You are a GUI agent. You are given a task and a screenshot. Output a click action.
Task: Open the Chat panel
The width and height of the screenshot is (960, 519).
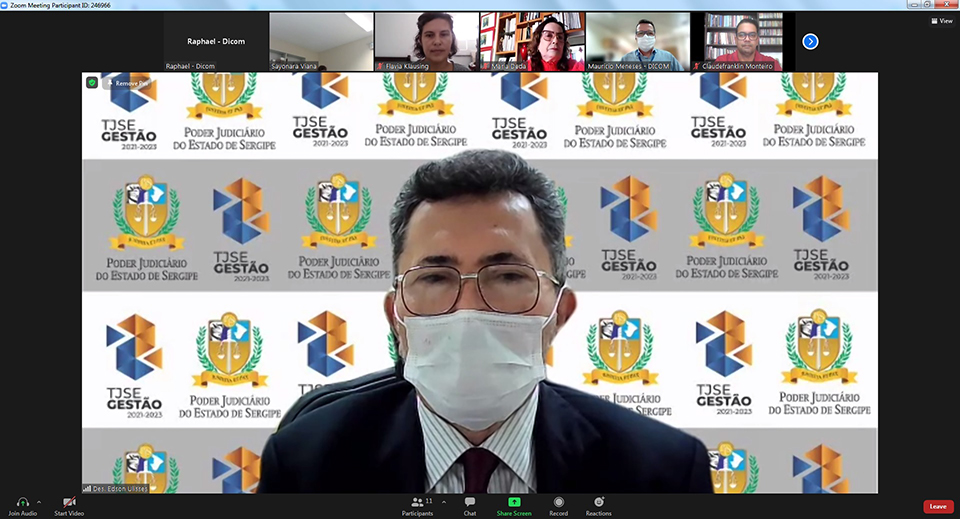coord(469,502)
